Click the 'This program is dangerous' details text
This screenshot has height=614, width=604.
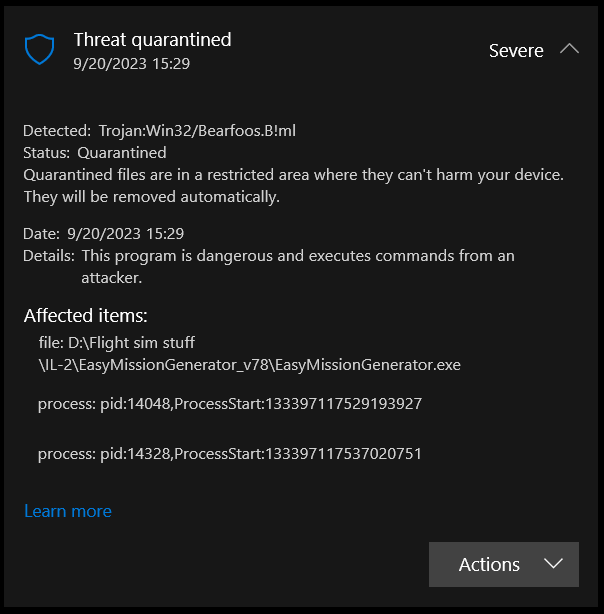pos(298,266)
